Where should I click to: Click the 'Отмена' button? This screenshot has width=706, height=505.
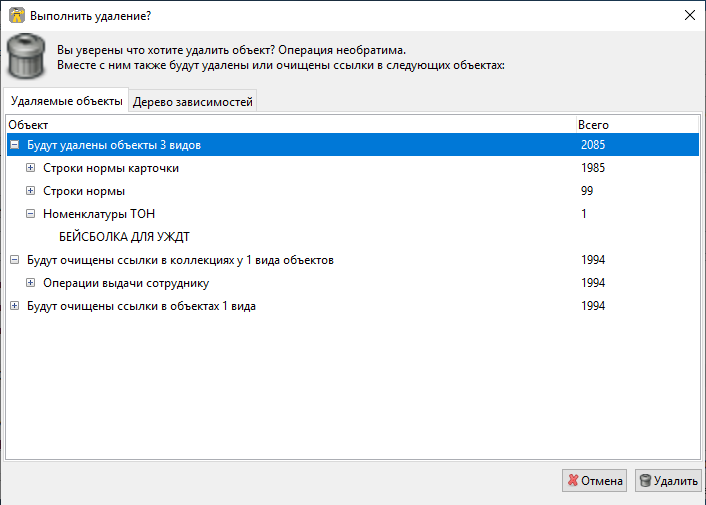(x=594, y=481)
